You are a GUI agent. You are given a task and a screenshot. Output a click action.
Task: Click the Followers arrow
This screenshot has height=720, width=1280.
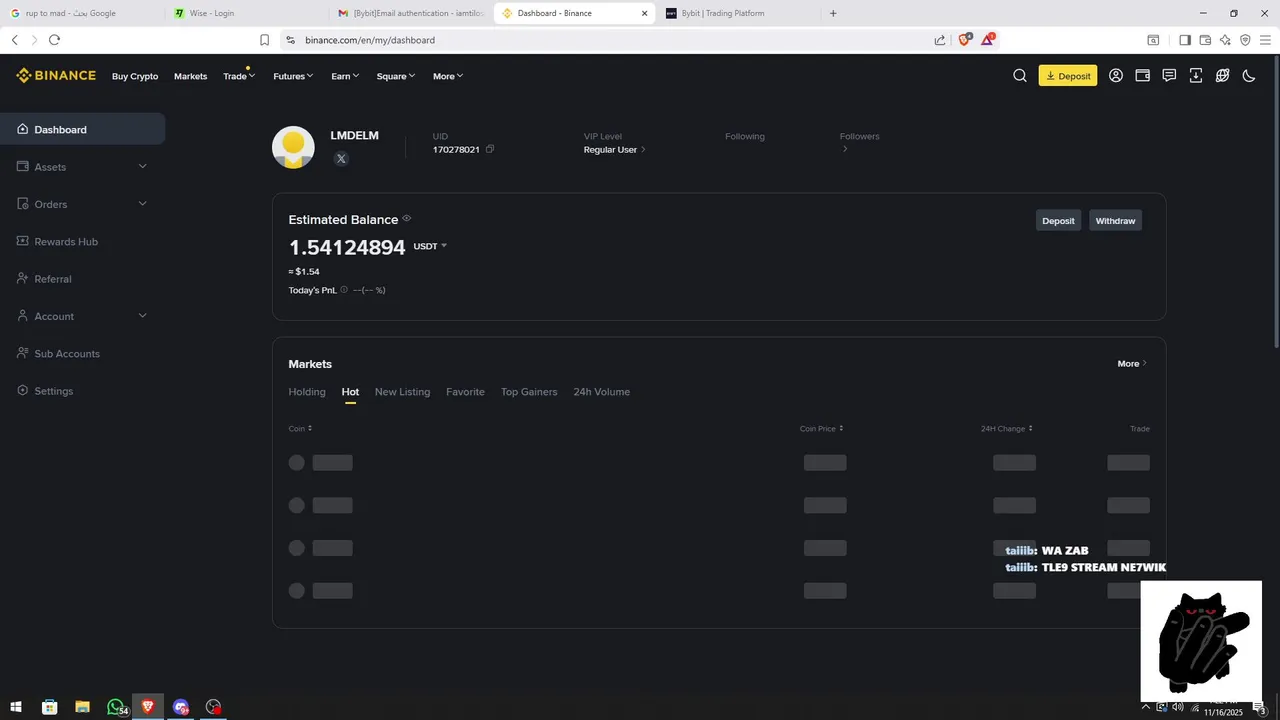(845, 150)
